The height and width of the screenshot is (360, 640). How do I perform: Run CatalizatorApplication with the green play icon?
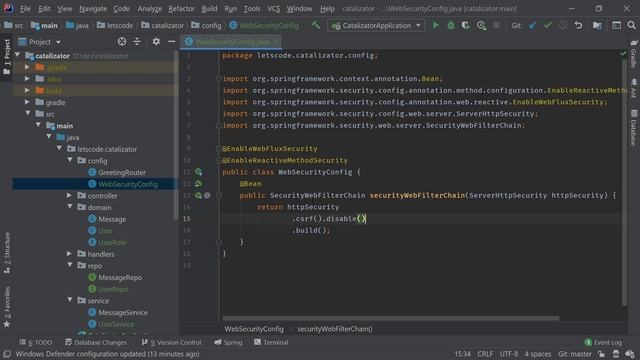pos(436,25)
